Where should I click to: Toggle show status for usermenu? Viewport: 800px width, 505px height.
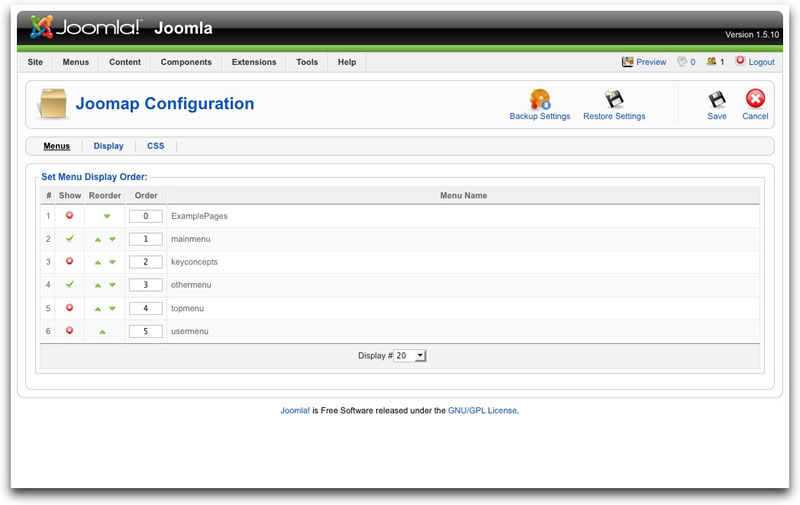(69, 331)
